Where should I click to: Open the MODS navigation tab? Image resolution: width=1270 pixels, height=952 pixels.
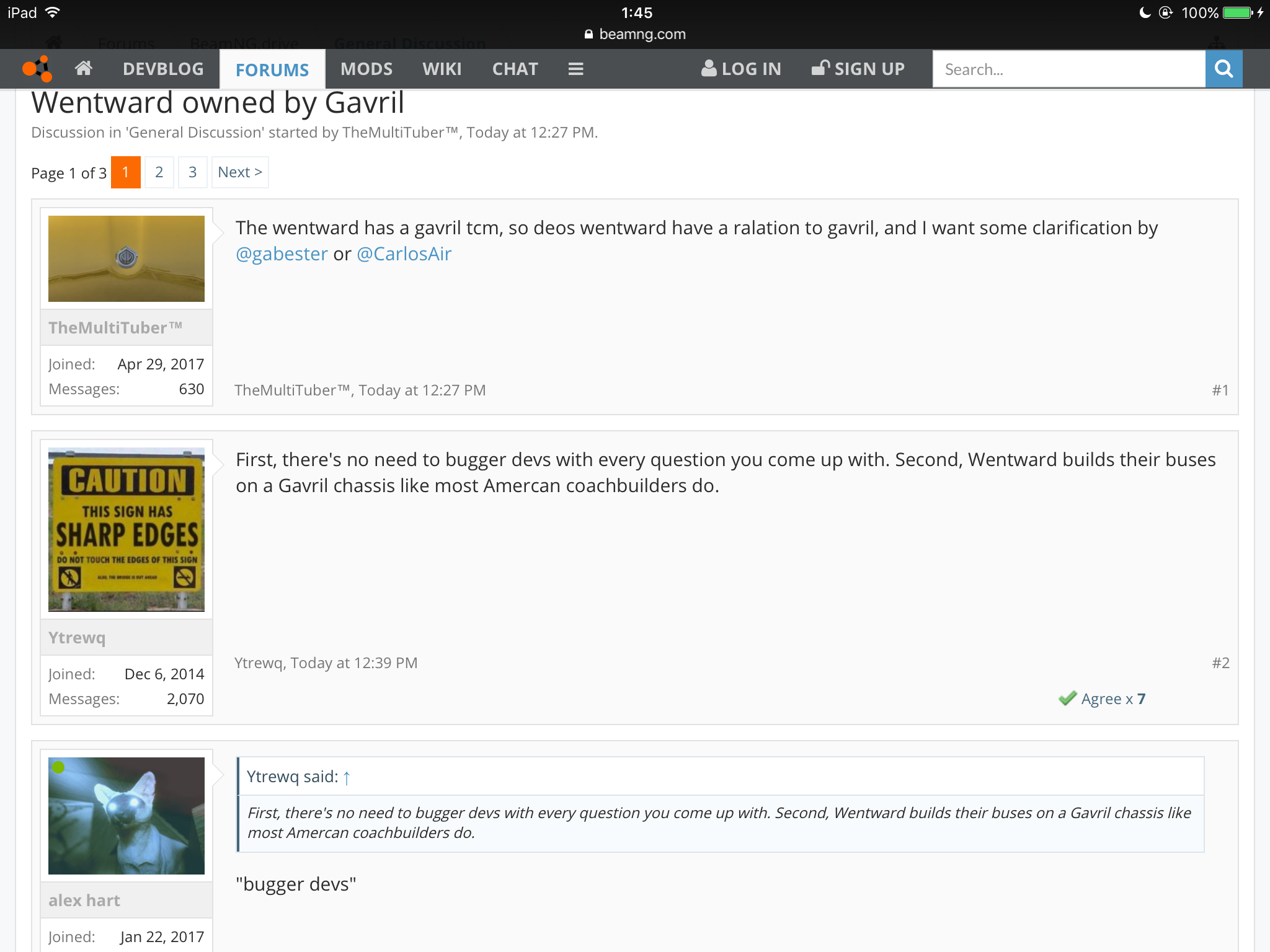[x=366, y=69]
